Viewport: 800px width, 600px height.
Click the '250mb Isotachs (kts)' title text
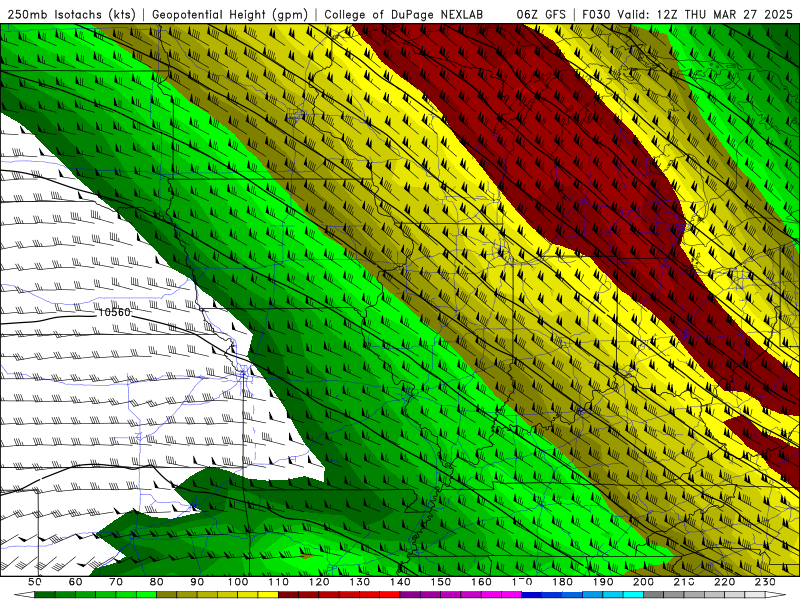tap(71, 14)
